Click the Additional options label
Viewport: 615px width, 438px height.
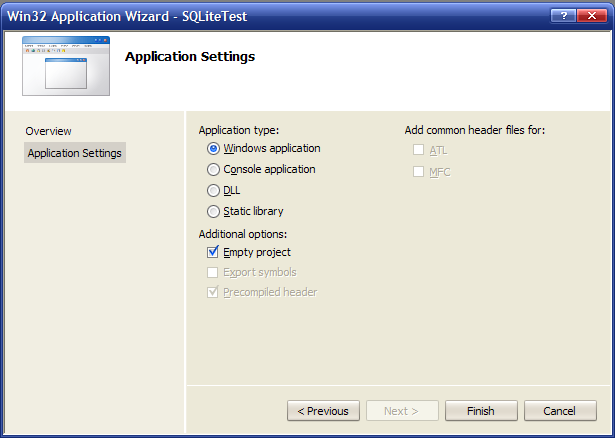pos(243,234)
